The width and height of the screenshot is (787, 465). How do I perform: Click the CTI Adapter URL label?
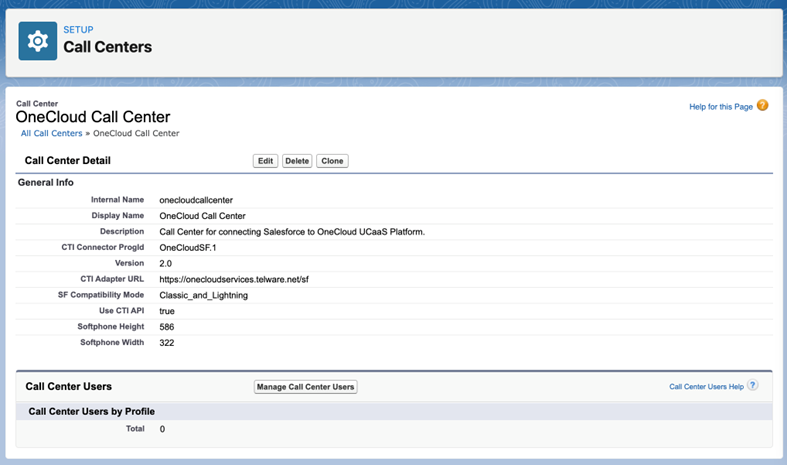tap(112, 279)
